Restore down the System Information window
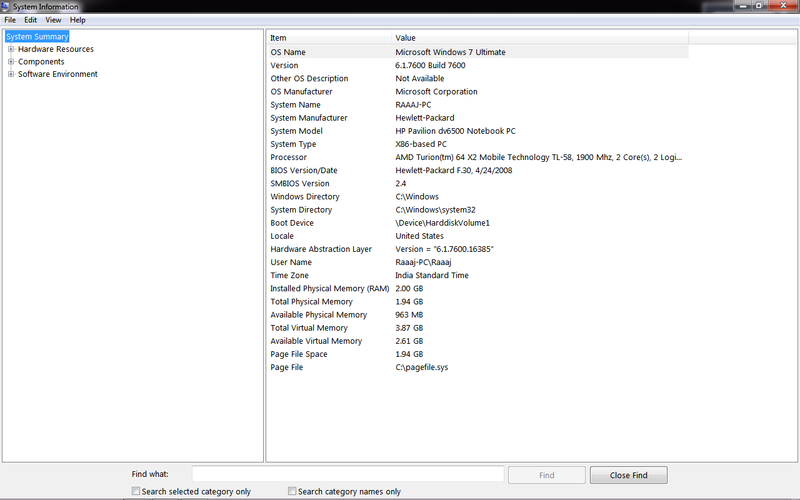Image resolution: width=800 pixels, height=500 pixels. coord(759,6)
